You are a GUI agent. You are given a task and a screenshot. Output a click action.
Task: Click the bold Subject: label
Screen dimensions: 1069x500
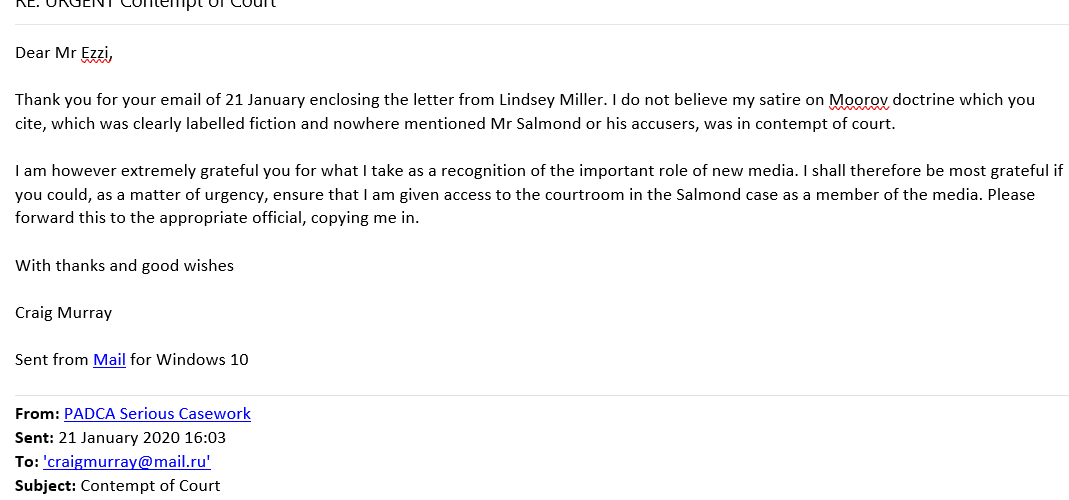[45, 486]
